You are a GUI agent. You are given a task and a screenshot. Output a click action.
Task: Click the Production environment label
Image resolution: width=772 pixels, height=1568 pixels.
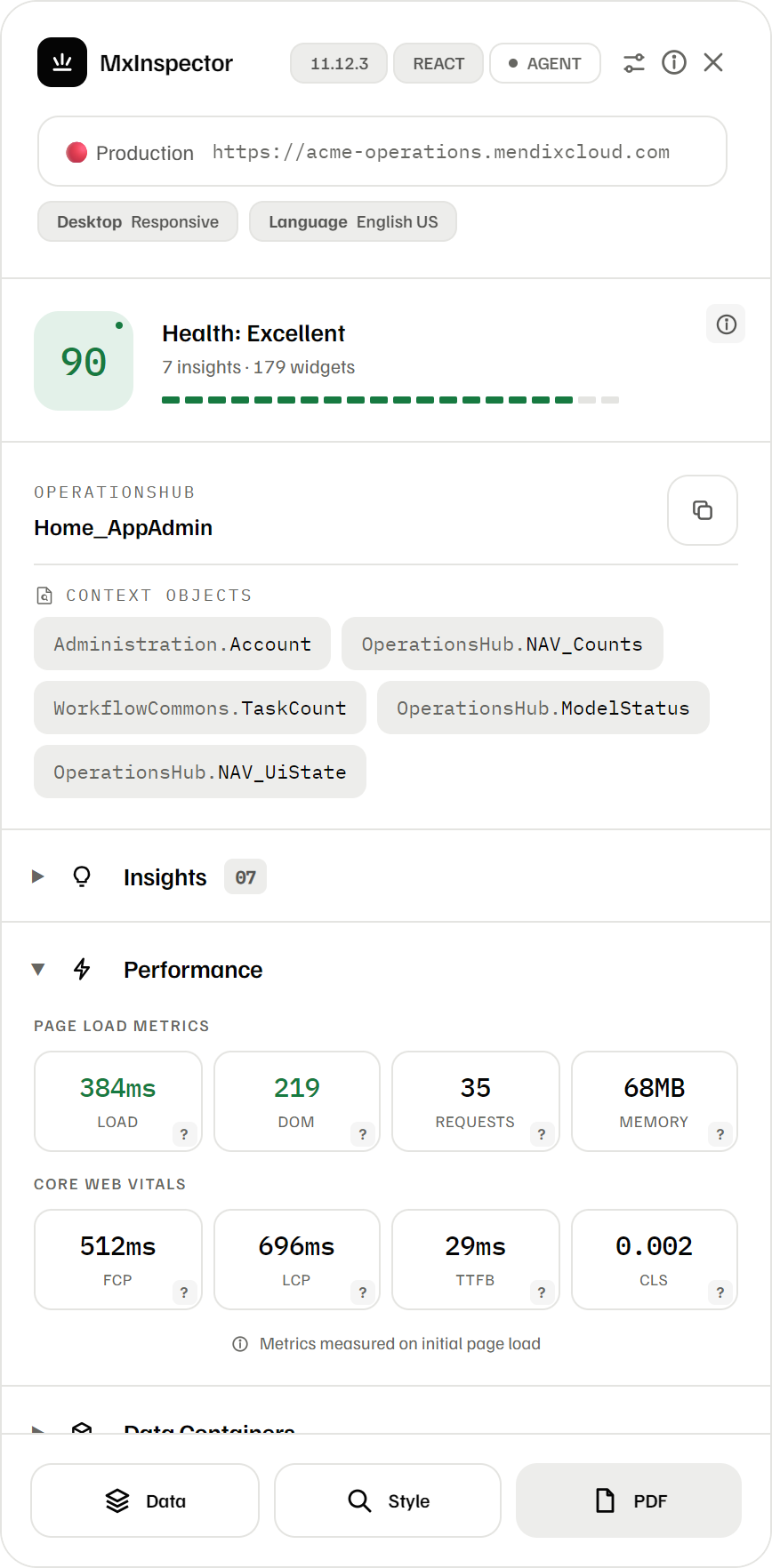click(x=145, y=153)
